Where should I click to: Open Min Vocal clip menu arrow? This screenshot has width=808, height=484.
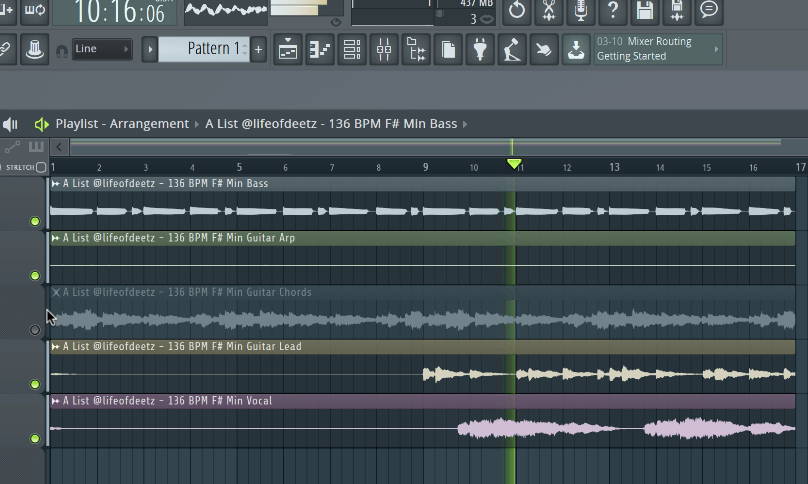[x=55, y=400]
